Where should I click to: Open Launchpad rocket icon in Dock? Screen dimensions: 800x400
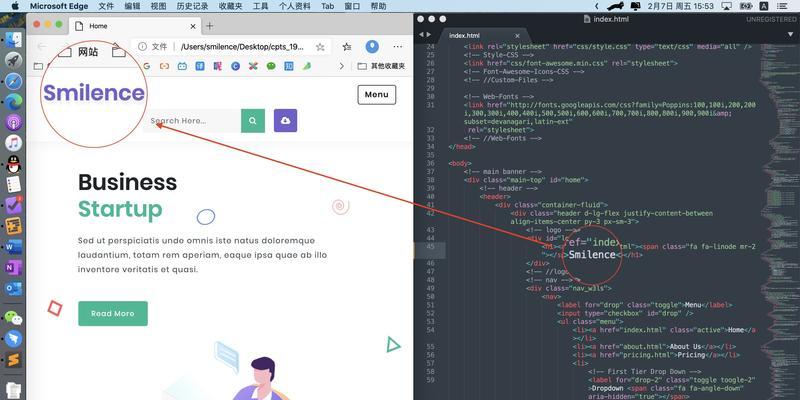click(x=13, y=61)
